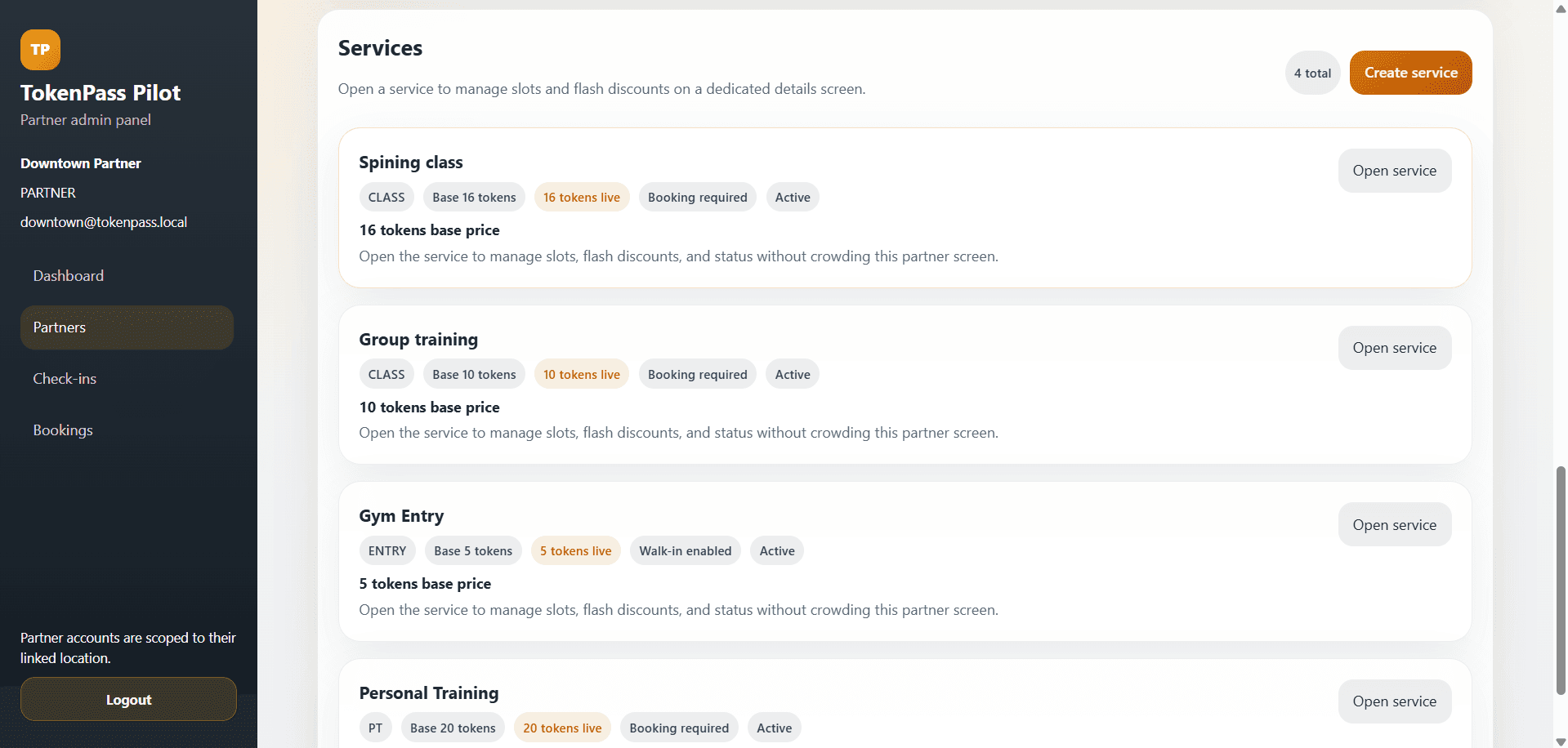Open the Dashboard sidebar item

pyautogui.click(x=68, y=275)
